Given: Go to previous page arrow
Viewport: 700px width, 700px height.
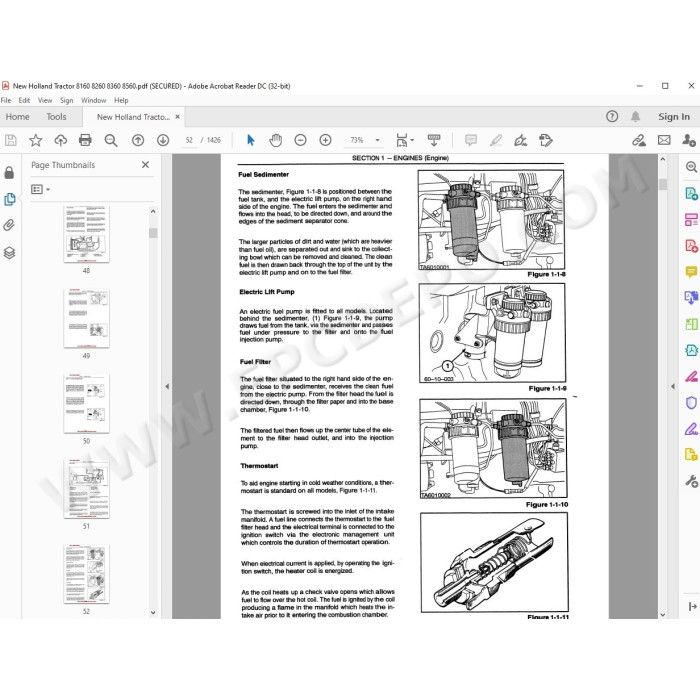Looking at the screenshot, I should point(138,140).
